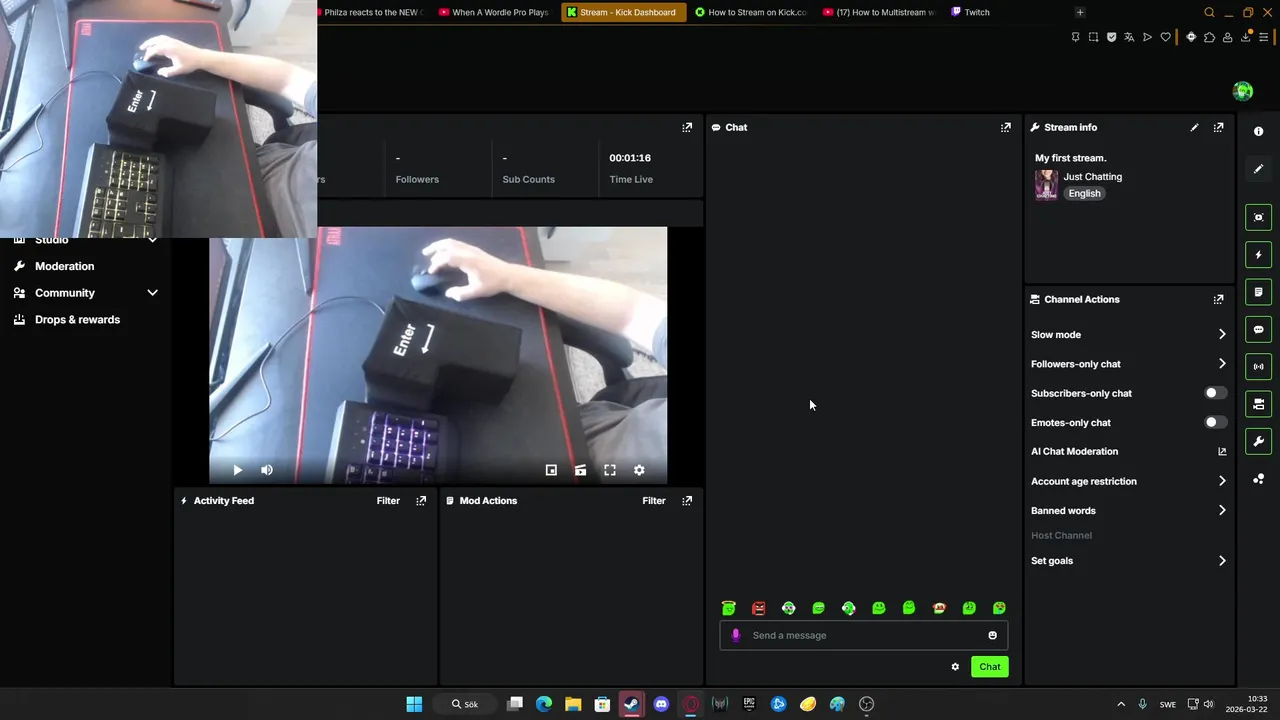Enter fullscreen on the stream preview
This screenshot has height=720, width=1280.
(610, 470)
